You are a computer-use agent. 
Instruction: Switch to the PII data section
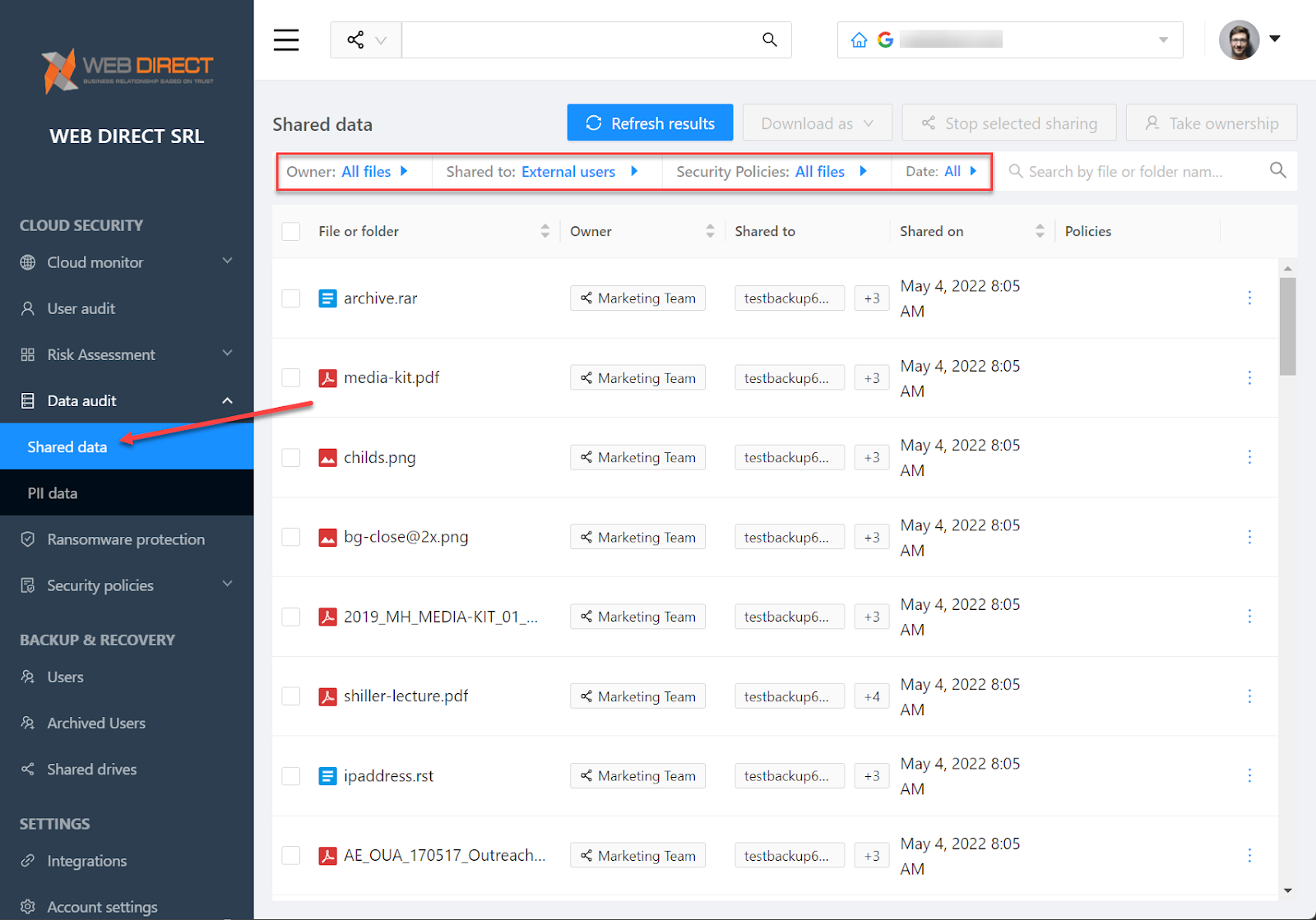pyautogui.click(x=52, y=492)
